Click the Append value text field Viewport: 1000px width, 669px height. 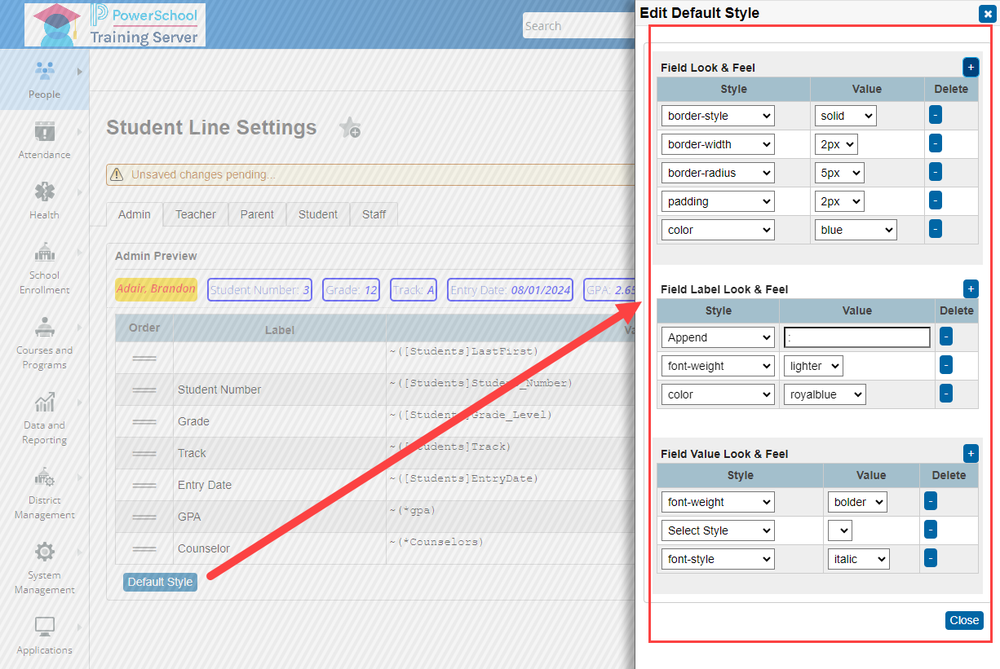click(857, 337)
